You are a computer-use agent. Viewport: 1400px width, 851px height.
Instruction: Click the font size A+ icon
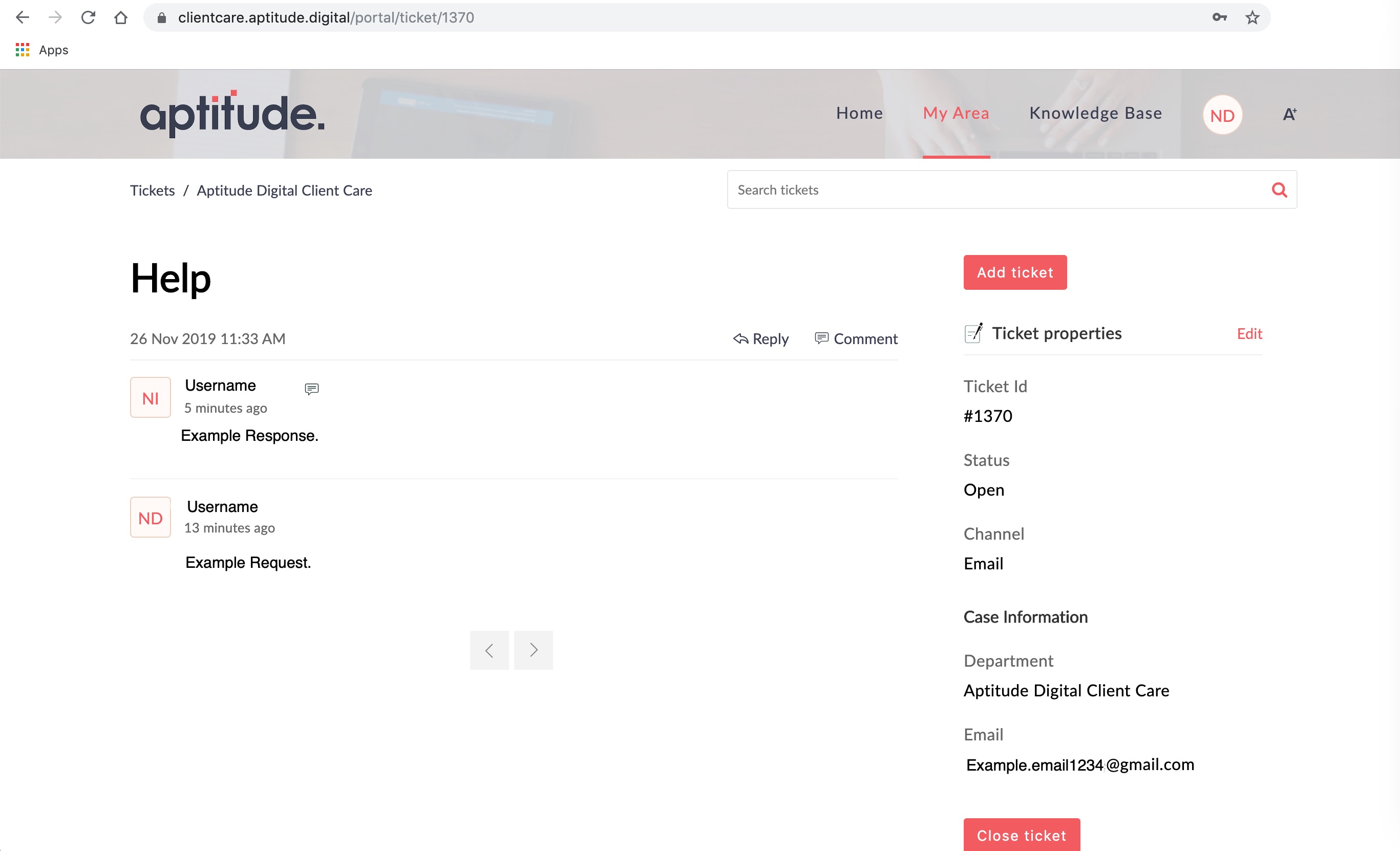tap(1289, 114)
